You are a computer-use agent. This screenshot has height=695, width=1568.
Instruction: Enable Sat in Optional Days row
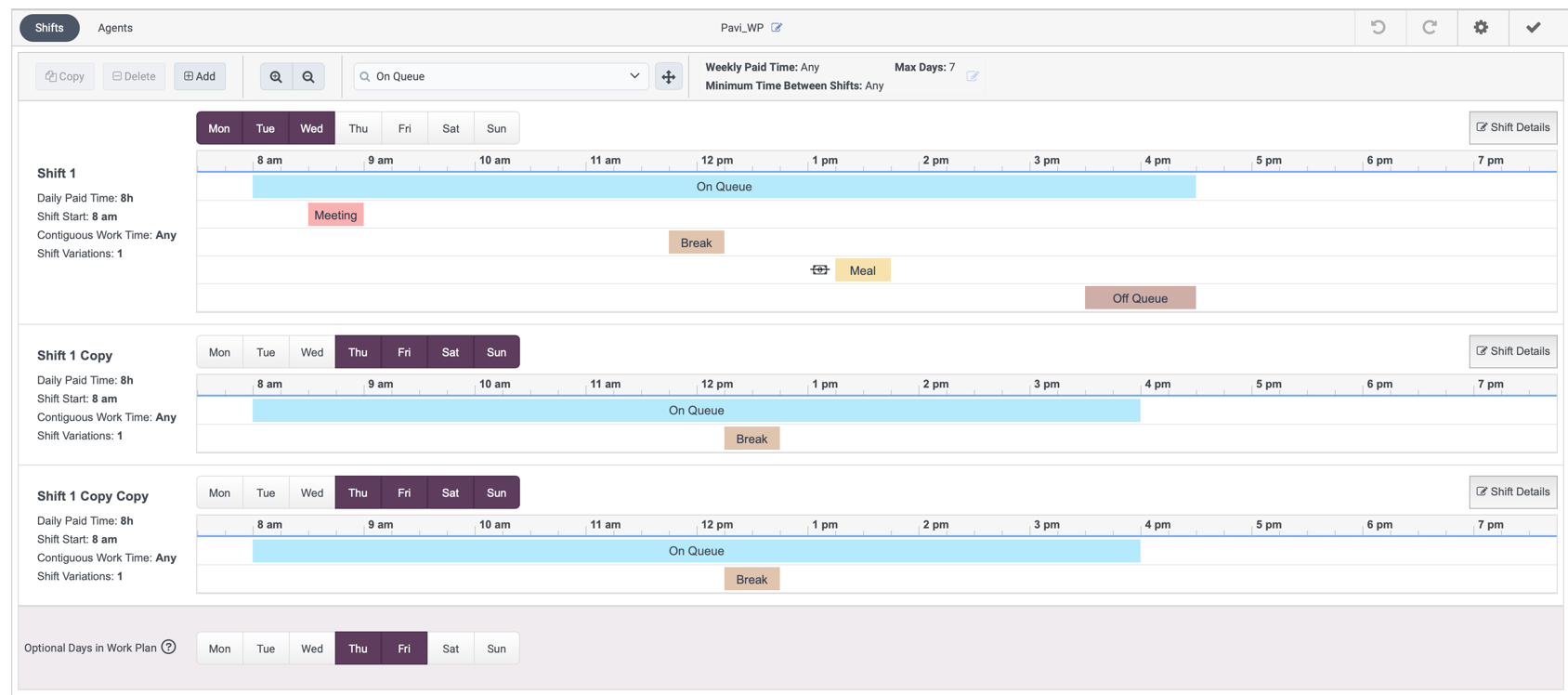451,649
